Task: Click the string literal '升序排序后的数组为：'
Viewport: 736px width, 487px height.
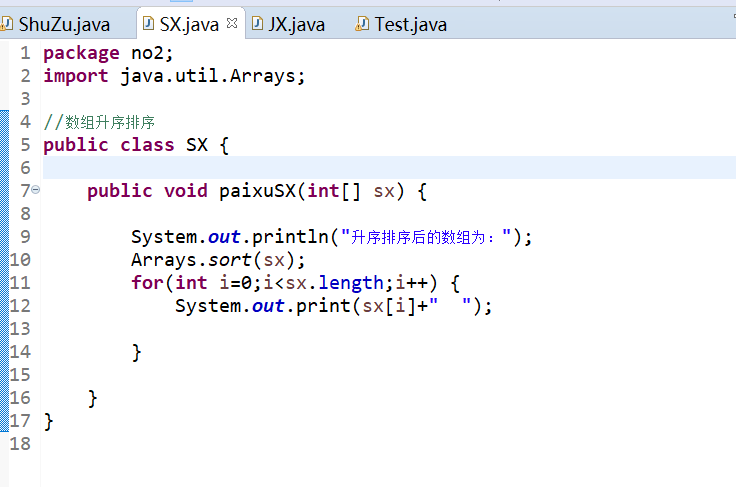Action: click(426, 237)
